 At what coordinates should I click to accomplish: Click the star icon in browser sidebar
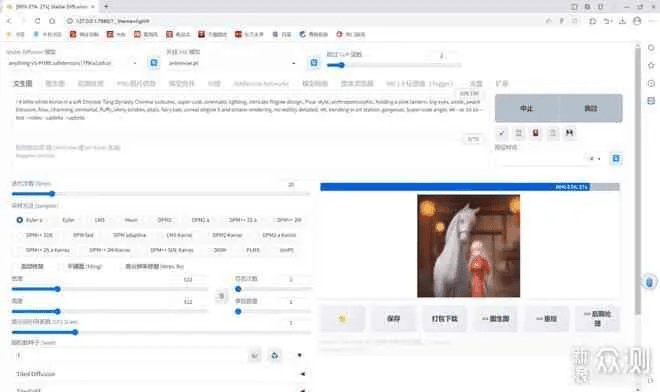click(x=651, y=65)
